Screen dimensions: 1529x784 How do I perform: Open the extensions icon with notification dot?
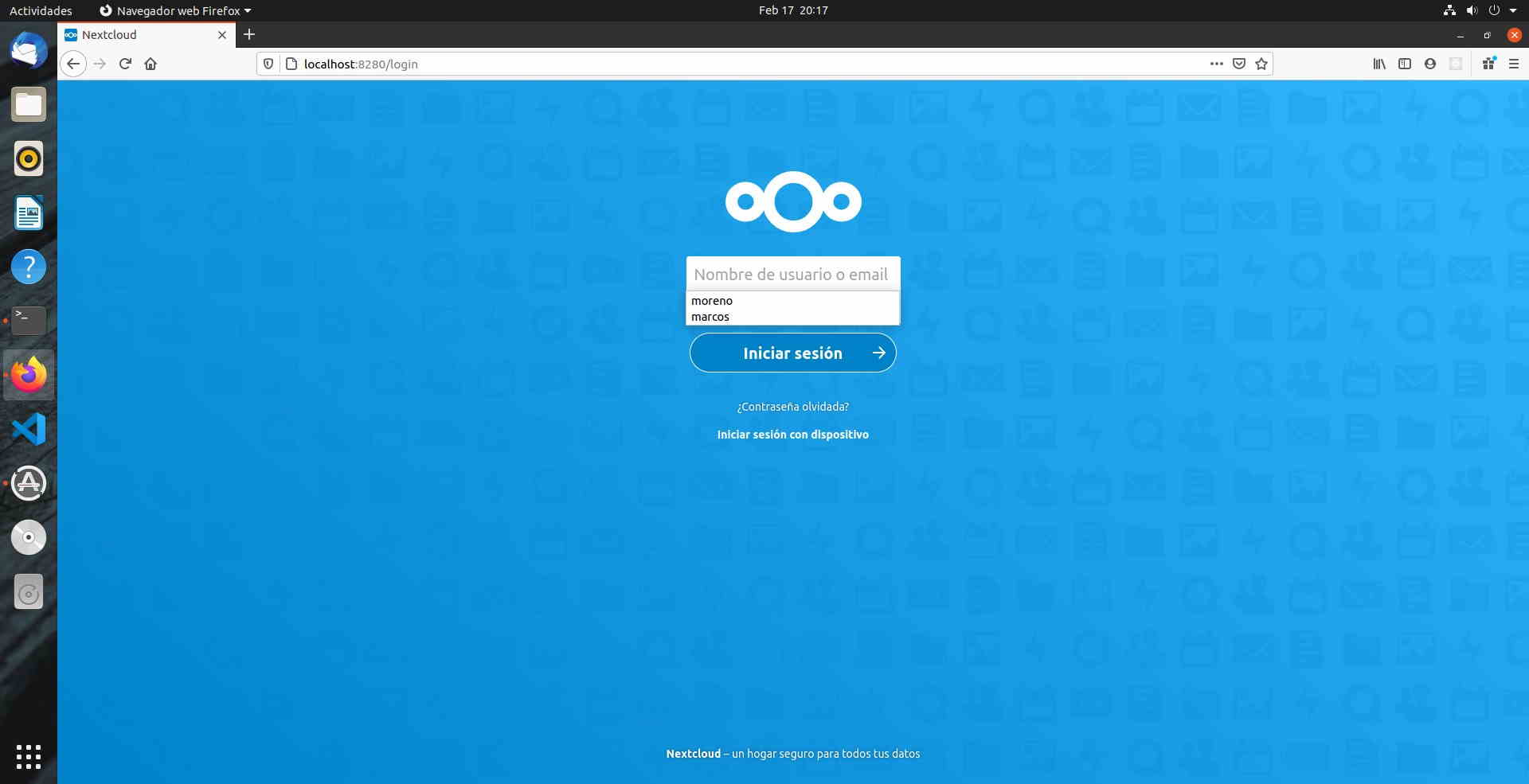click(1488, 64)
